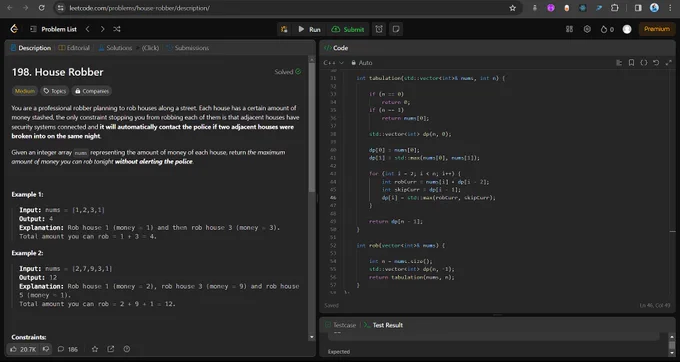Format the code with the format icon
This screenshot has height=362, width=680.
619,63
